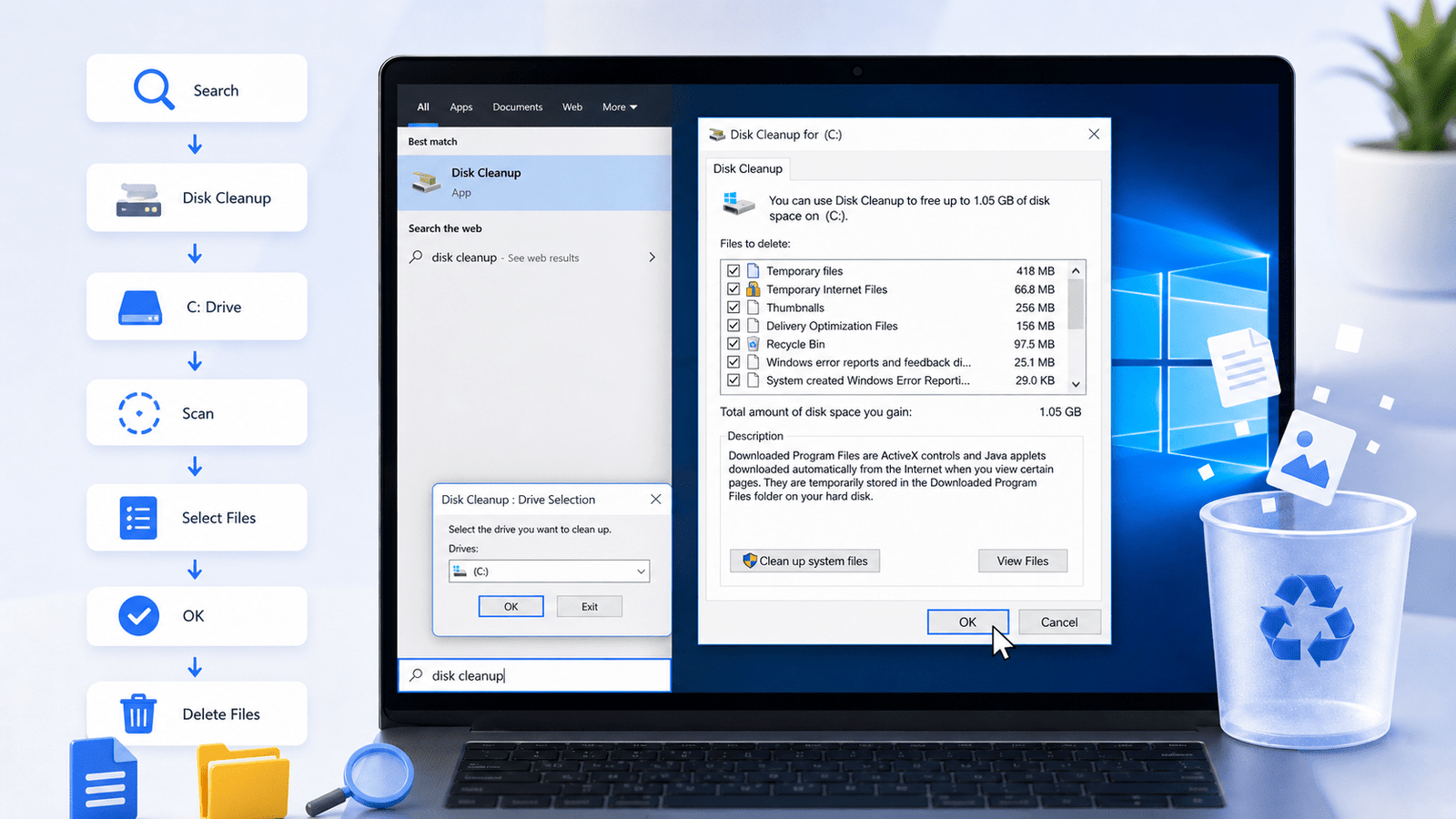Image resolution: width=1456 pixels, height=819 pixels.
Task: Click the Windows drive icon beside the free space message
Action: click(738, 203)
